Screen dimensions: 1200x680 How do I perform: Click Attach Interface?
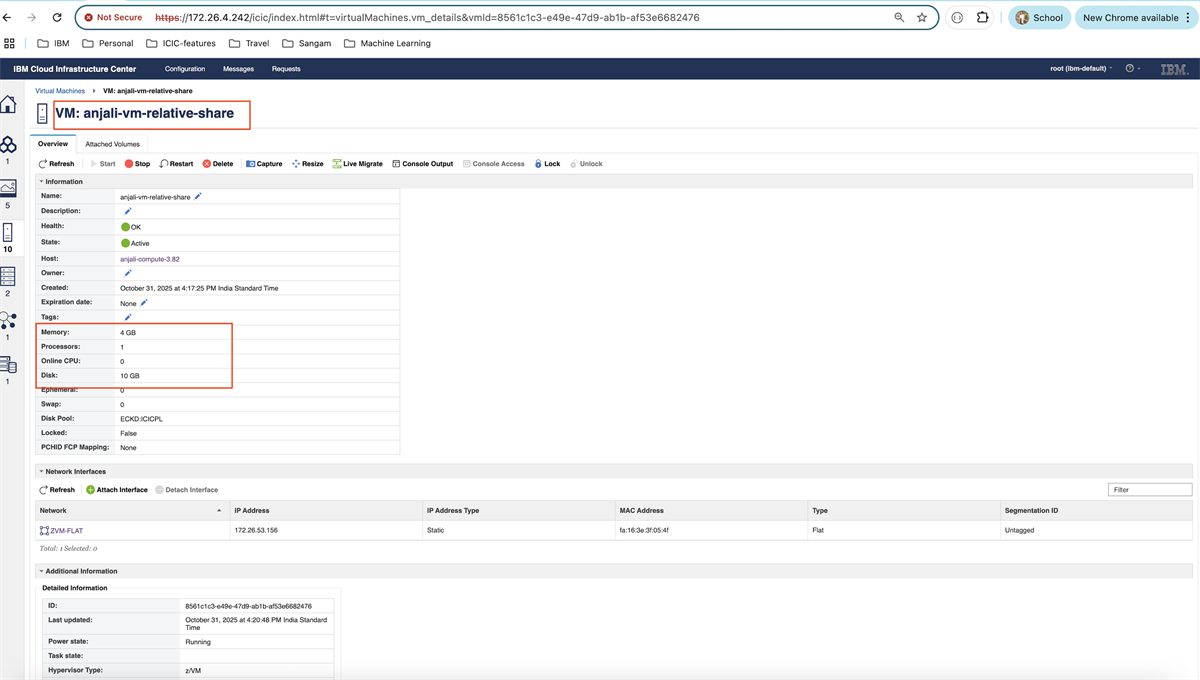tap(116, 490)
